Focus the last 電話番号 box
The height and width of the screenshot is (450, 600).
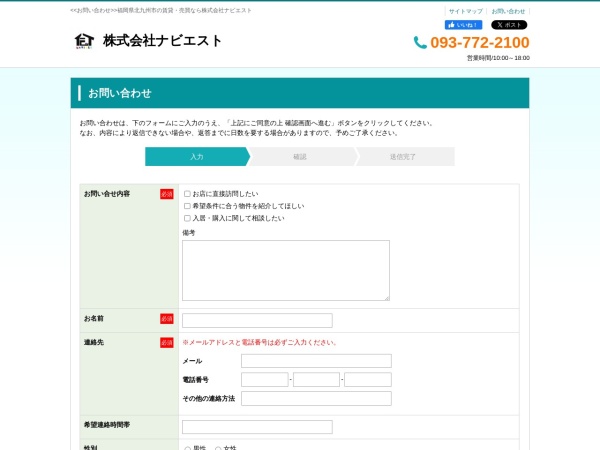point(368,380)
